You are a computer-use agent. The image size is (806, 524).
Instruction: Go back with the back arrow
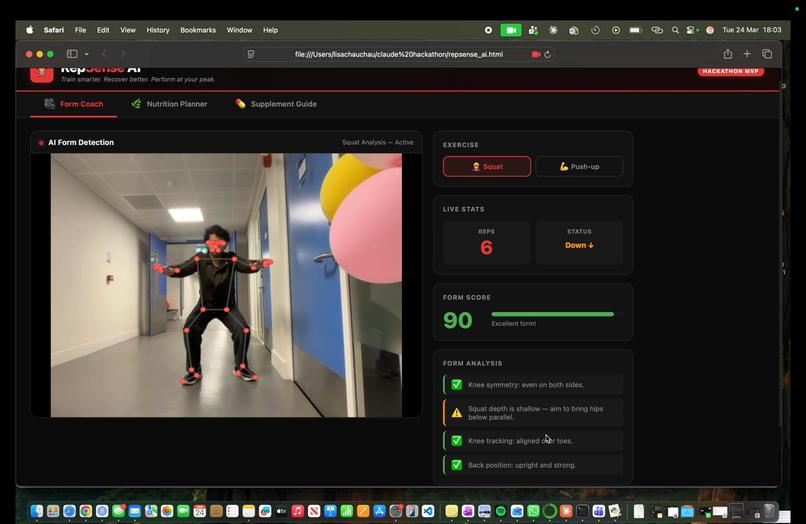[x=104, y=54]
